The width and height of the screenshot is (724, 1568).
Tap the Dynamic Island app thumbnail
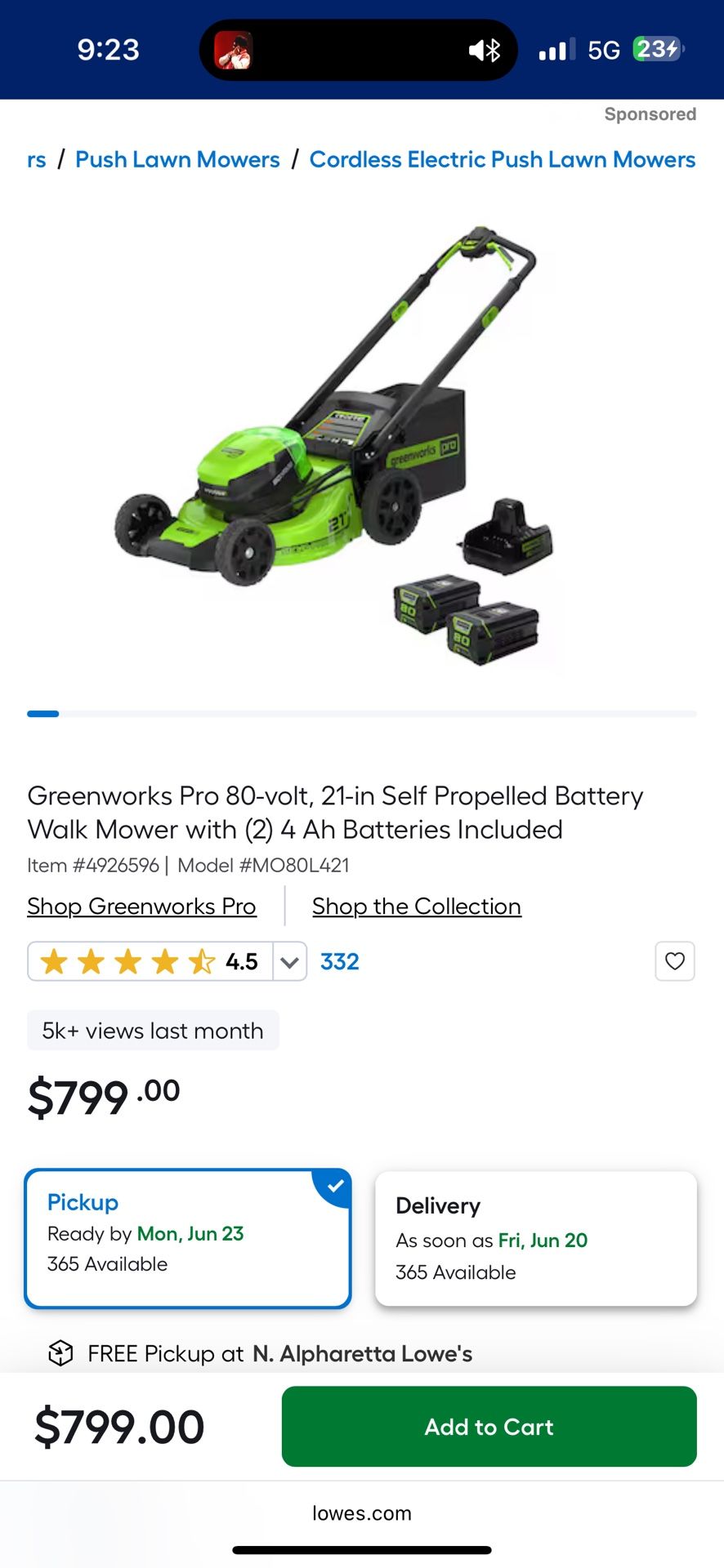click(233, 51)
